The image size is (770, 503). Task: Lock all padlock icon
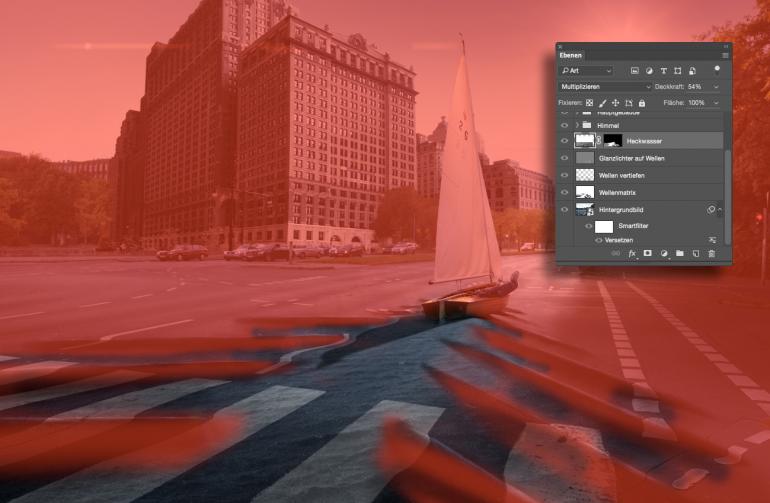642,103
